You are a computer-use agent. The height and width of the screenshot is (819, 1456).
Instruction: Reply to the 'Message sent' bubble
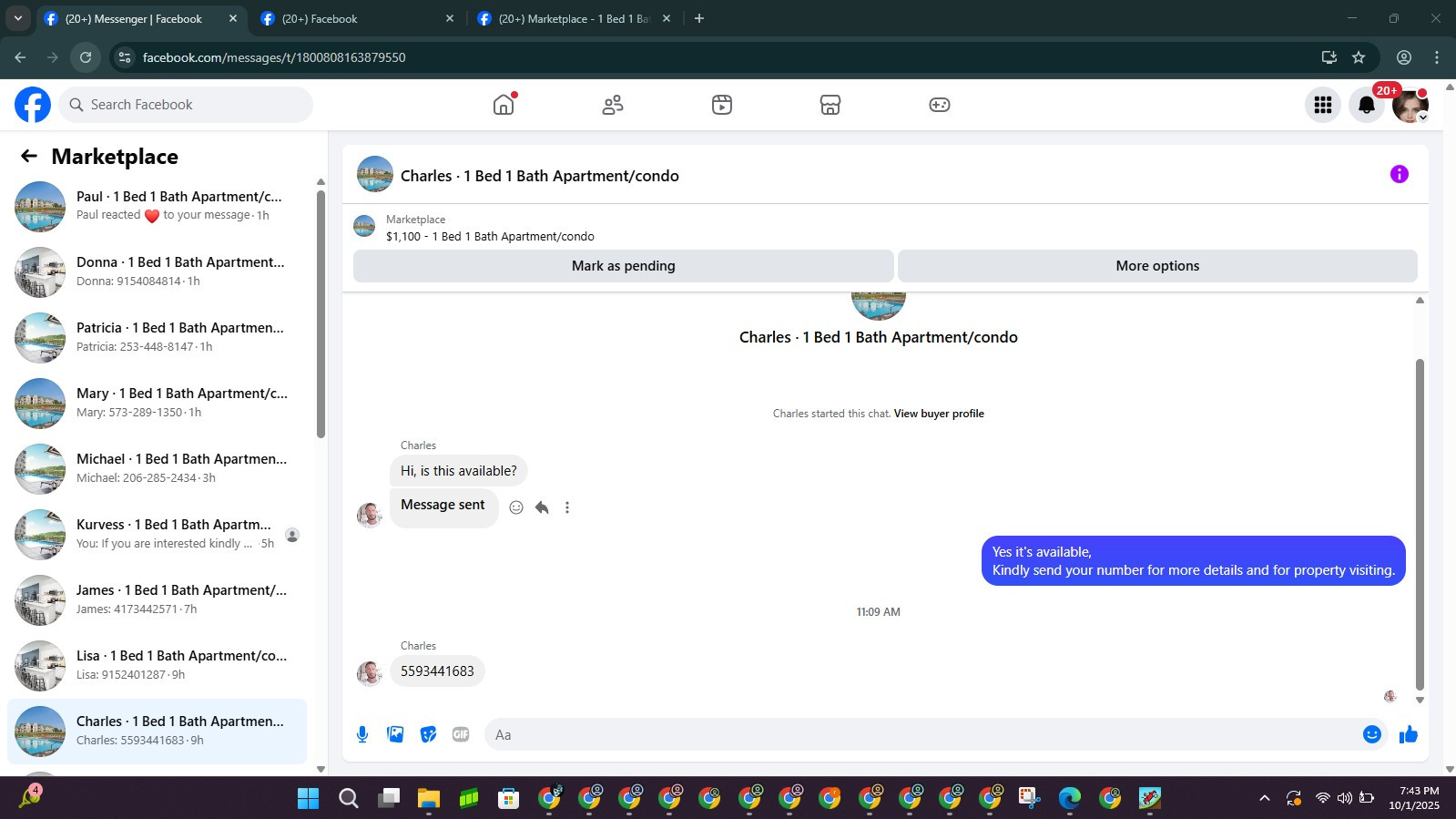(542, 507)
